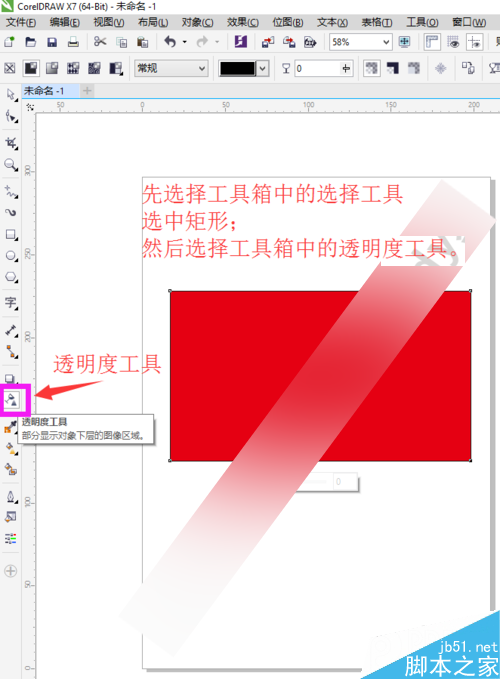Select the Ellipse tool
This screenshot has width=500, height=679.
(11, 255)
